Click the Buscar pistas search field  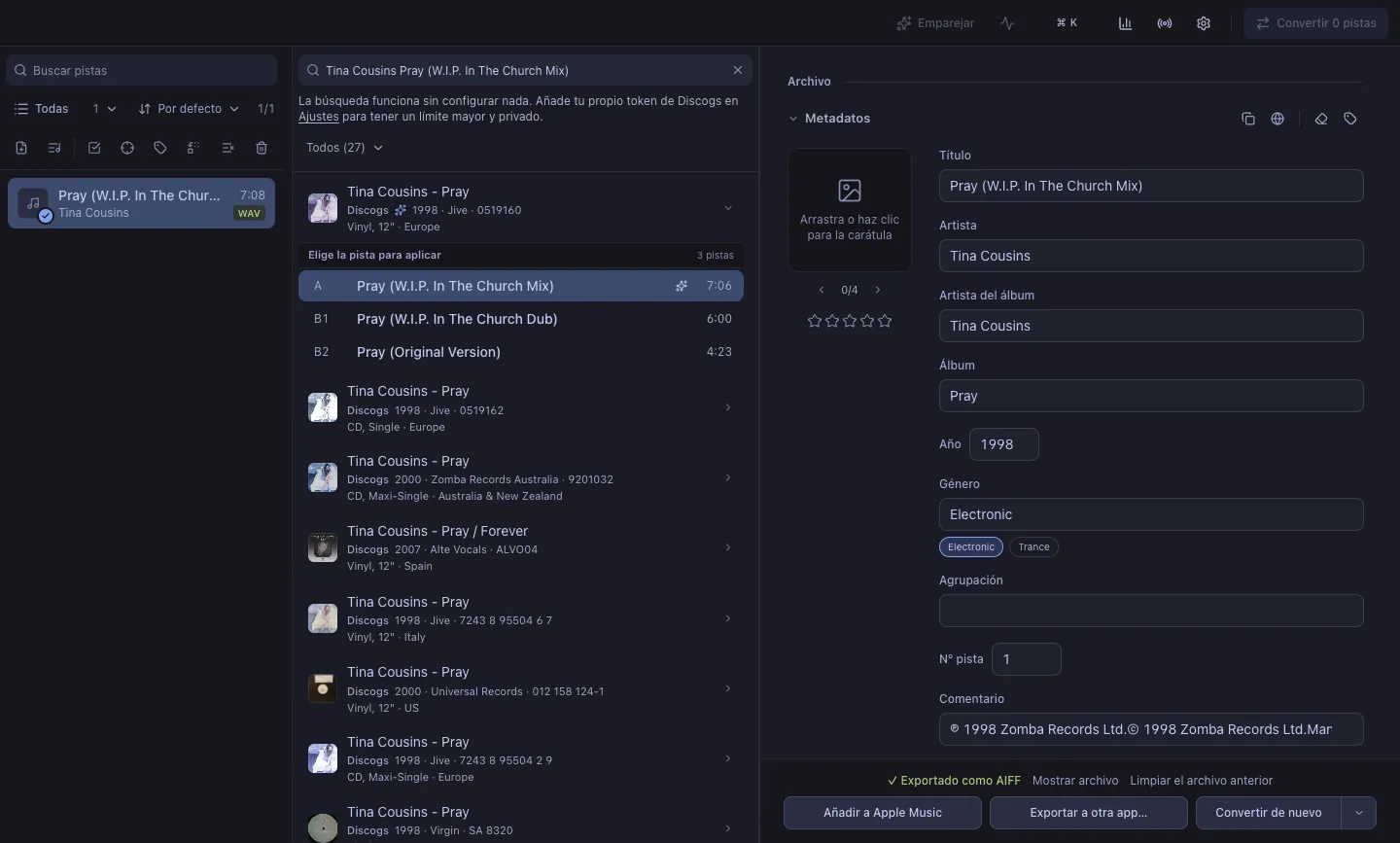click(x=142, y=70)
